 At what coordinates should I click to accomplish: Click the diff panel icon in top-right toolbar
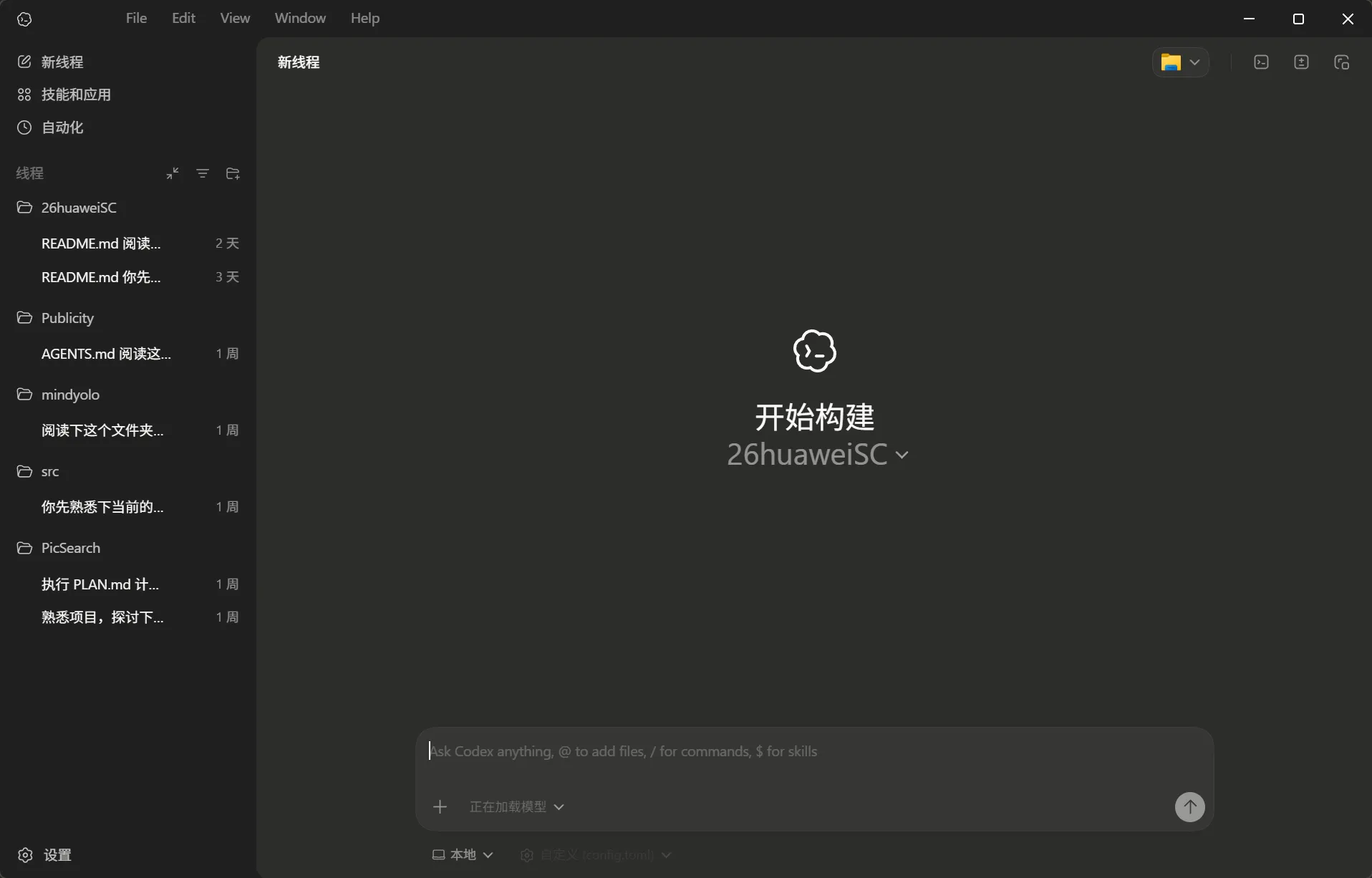(x=1301, y=62)
